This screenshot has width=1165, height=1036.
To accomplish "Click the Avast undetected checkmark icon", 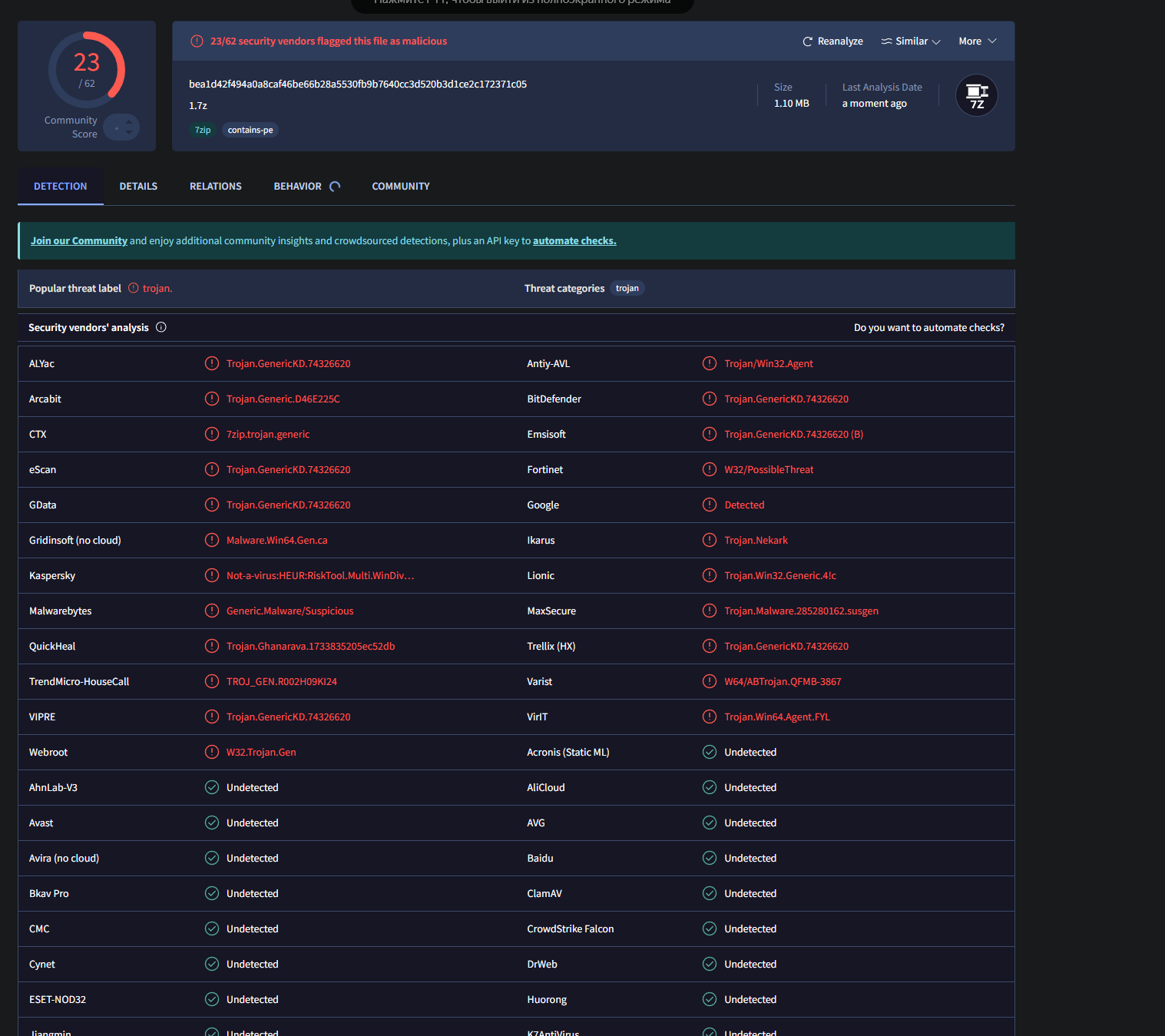I will tap(212, 823).
